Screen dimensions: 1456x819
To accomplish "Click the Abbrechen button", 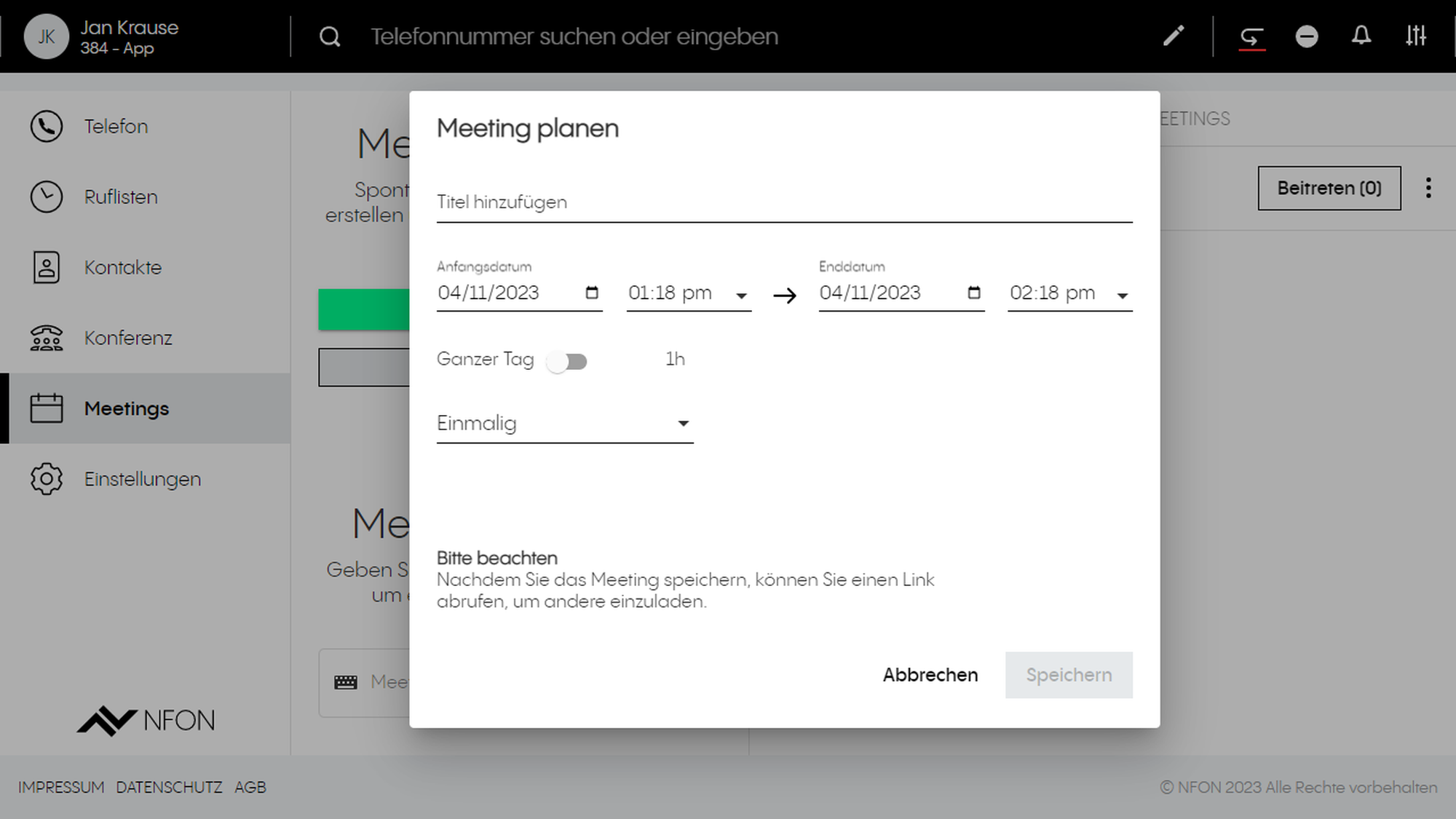I will tap(930, 675).
